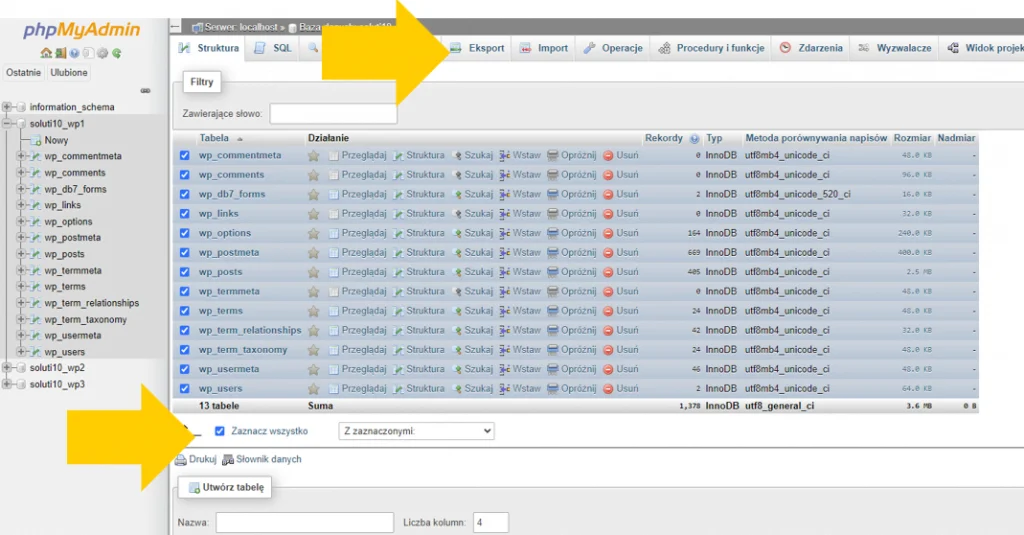Toggle the wp_db7_forms checkbox
This screenshot has height=535, width=1024.
[185, 194]
